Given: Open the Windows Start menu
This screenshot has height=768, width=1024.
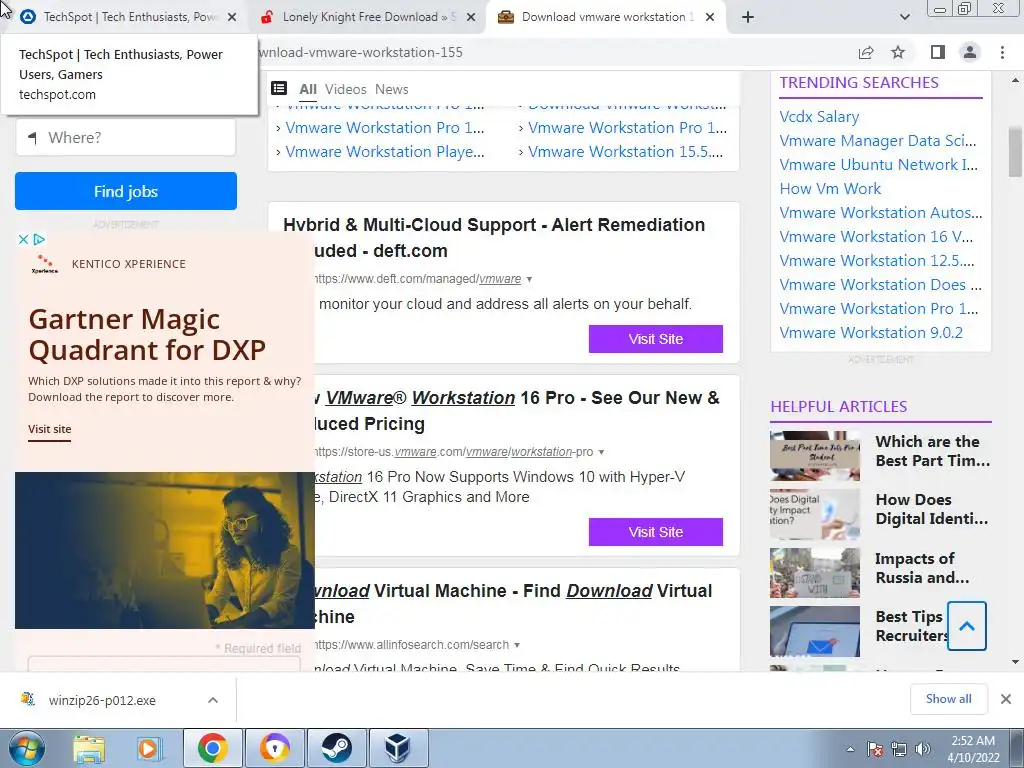Looking at the screenshot, I should pos(26,748).
